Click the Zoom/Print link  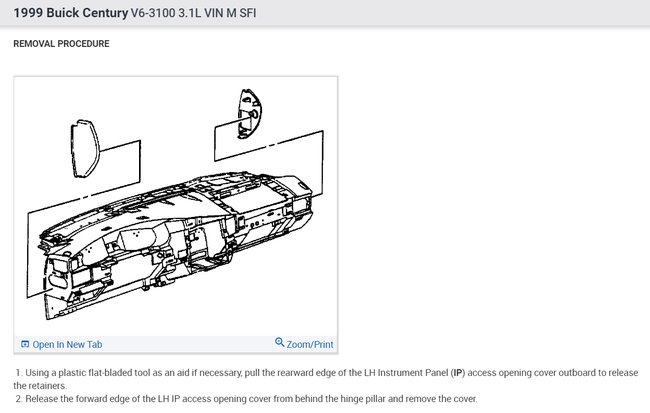(310, 345)
